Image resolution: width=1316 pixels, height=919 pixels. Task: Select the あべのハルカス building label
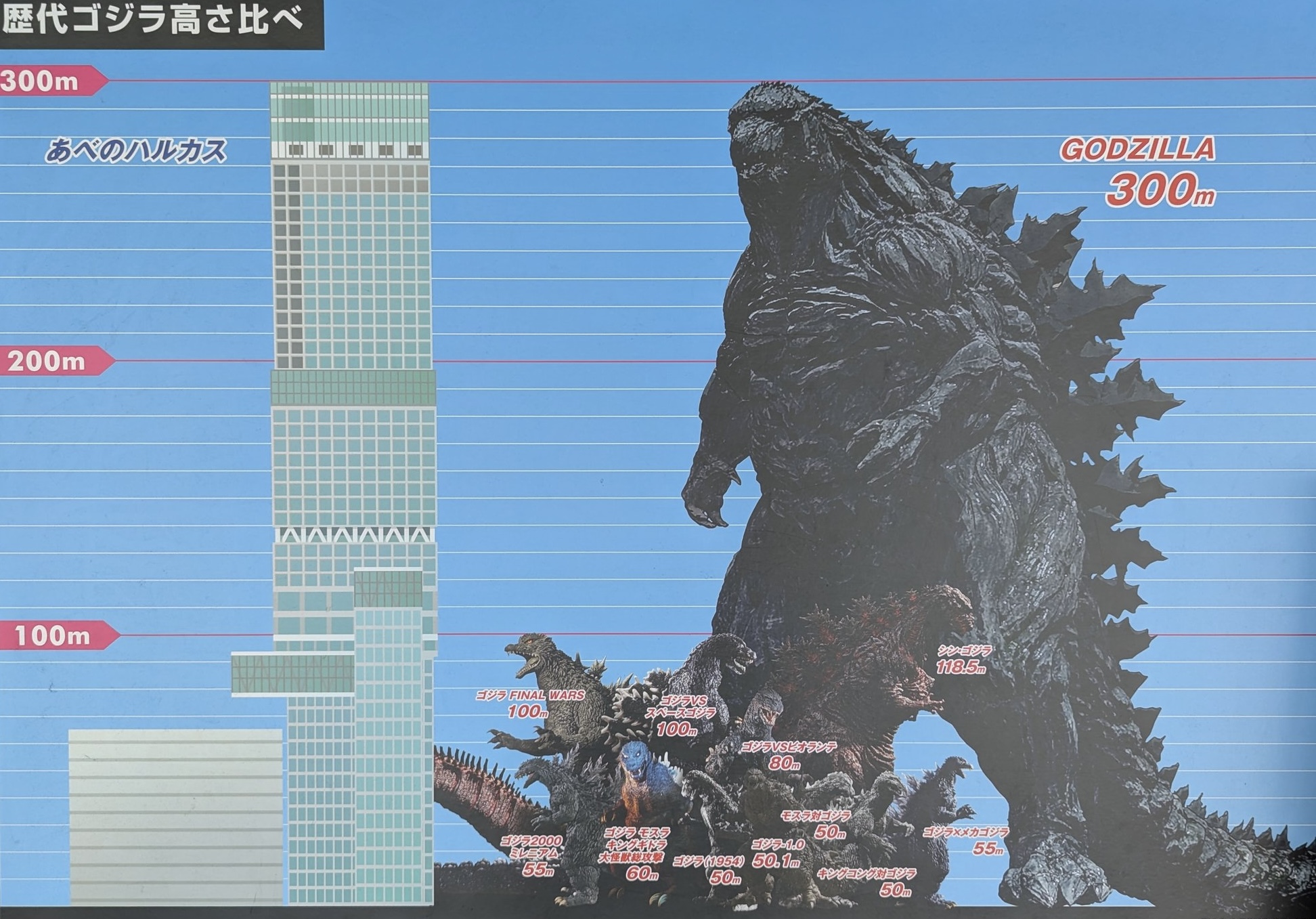[135, 151]
